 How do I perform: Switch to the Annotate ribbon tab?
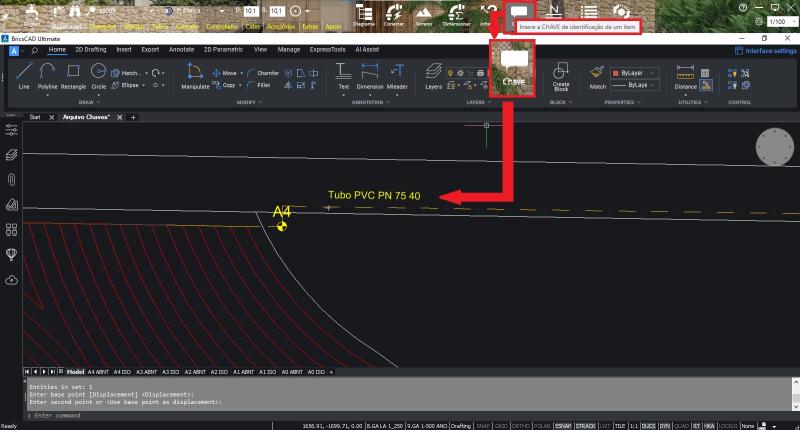click(x=182, y=48)
